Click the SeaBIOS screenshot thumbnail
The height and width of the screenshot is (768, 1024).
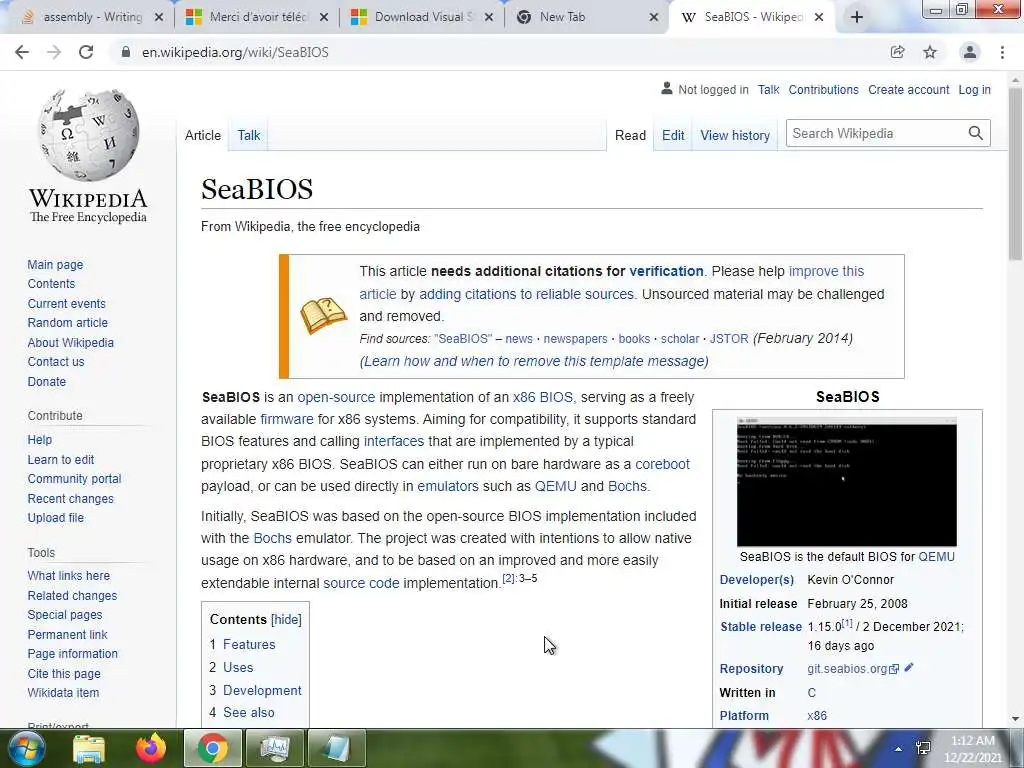click(x=846, y=481)
